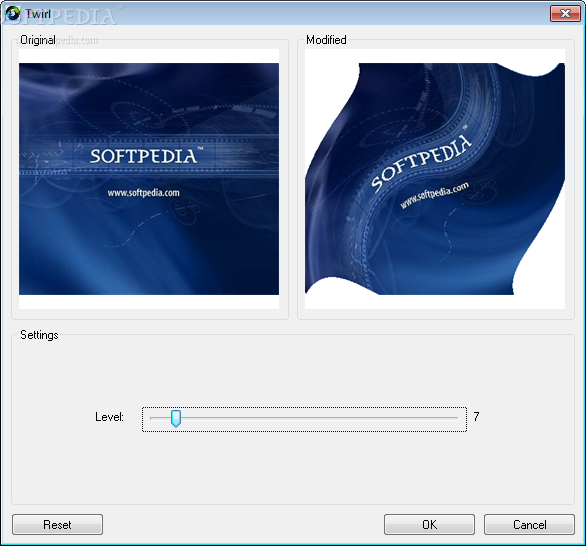The height and width of the screenshot is (546, 586).
Task: Click the Settings group label
Action: (39, 335)
